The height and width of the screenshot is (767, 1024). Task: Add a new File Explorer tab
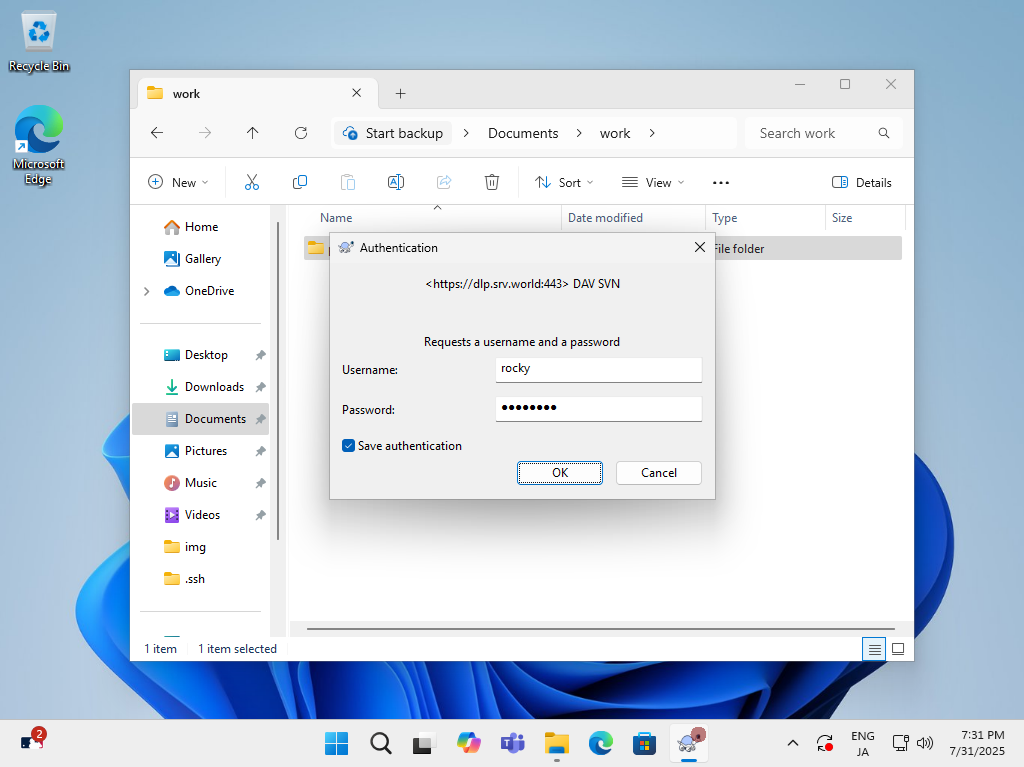point(400,93)
